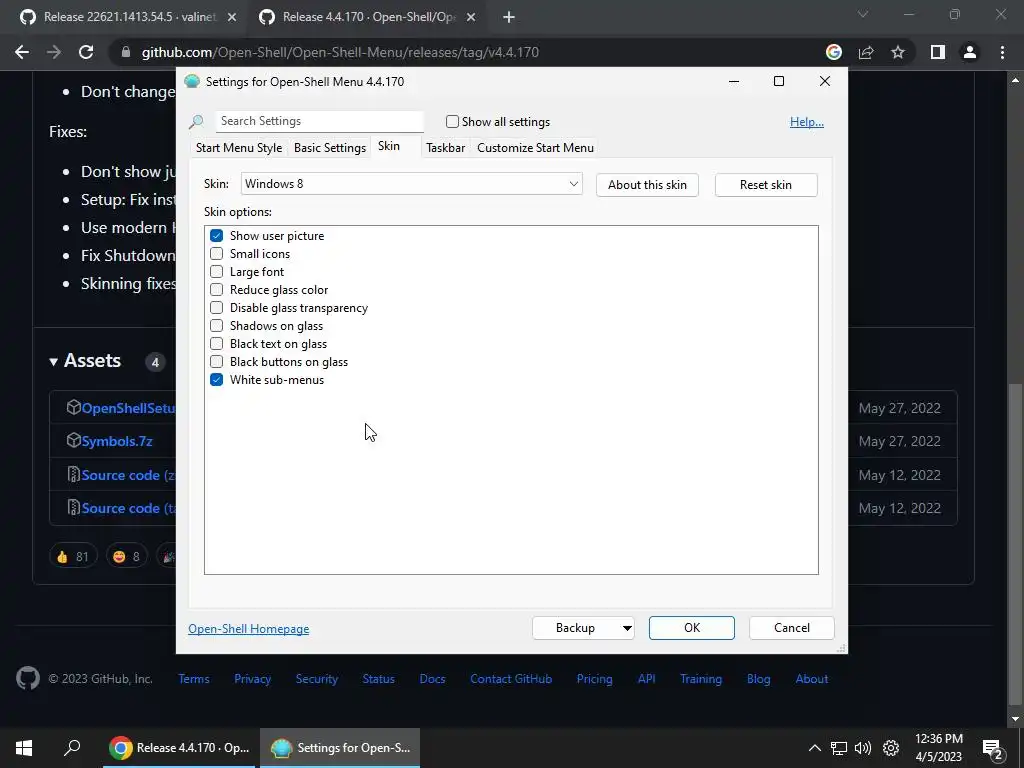Show hidden tray icons chevron
The width and height of the screenshot is (1024, 768).
(x=814, y=748)
